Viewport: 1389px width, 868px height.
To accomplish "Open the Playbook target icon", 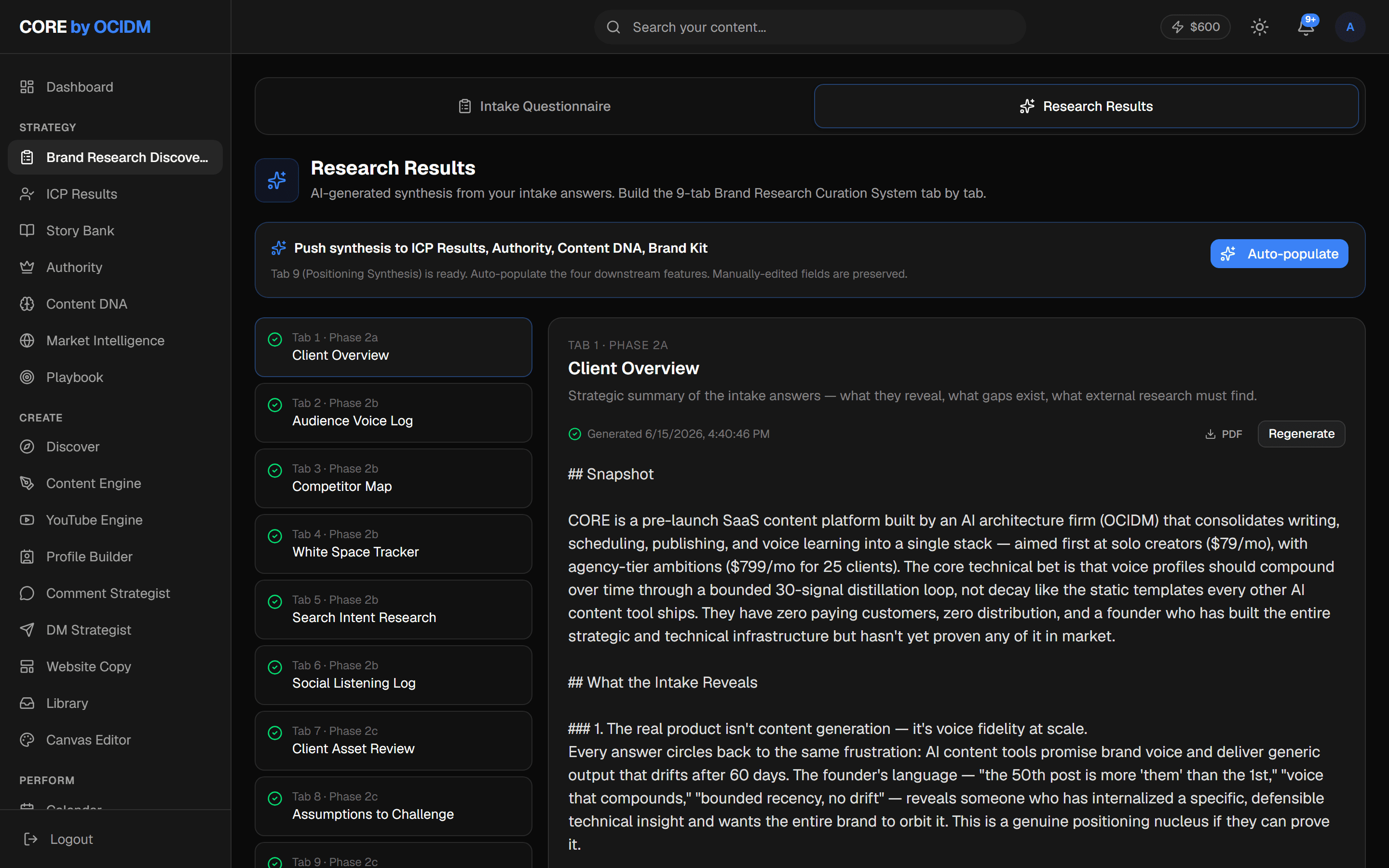I will 27,377.
